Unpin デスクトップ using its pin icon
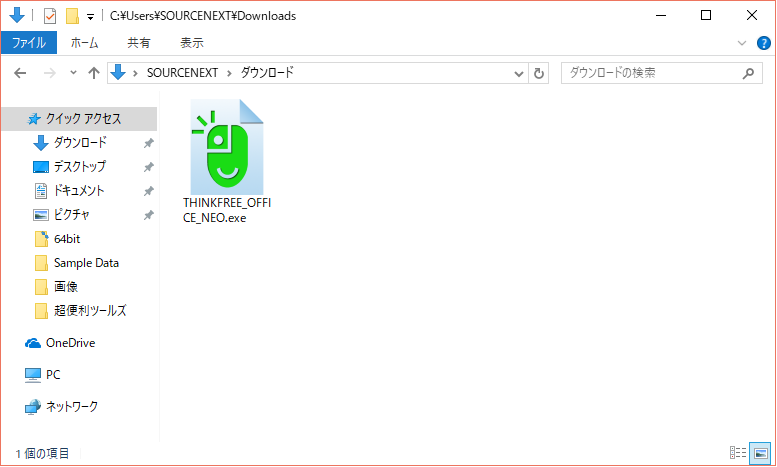This screenshot has height=467, width=777. (148, 167)
